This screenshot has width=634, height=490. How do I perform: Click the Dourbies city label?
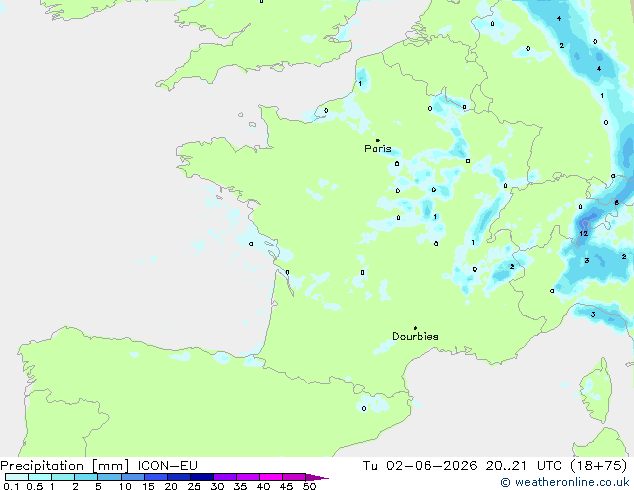(x=415, y=336)
